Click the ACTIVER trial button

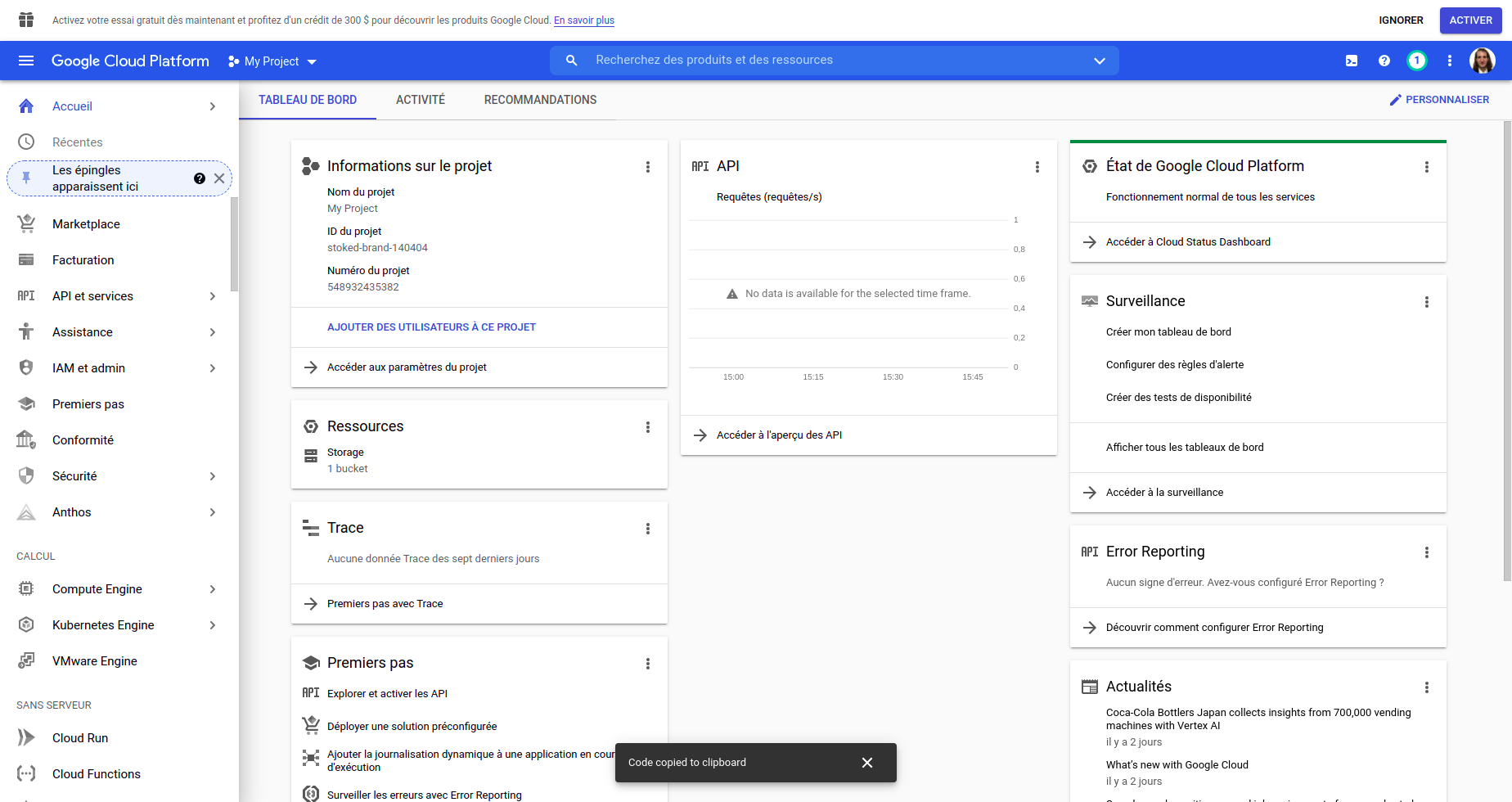pyautogui.click(x=1470, y=20)
